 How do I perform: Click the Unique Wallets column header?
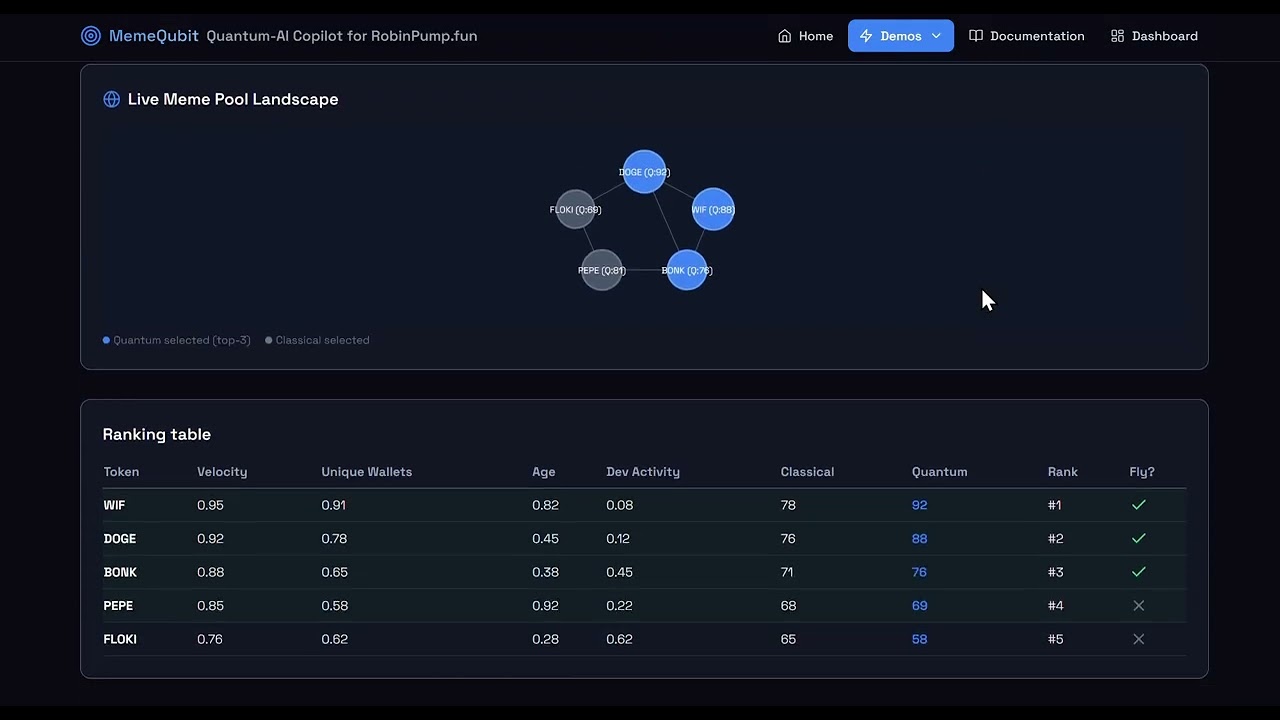click(x=367, y=472)
